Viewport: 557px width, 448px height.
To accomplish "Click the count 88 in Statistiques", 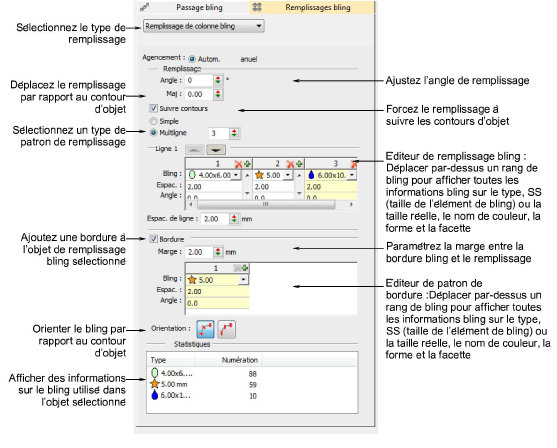I will 253,374.
